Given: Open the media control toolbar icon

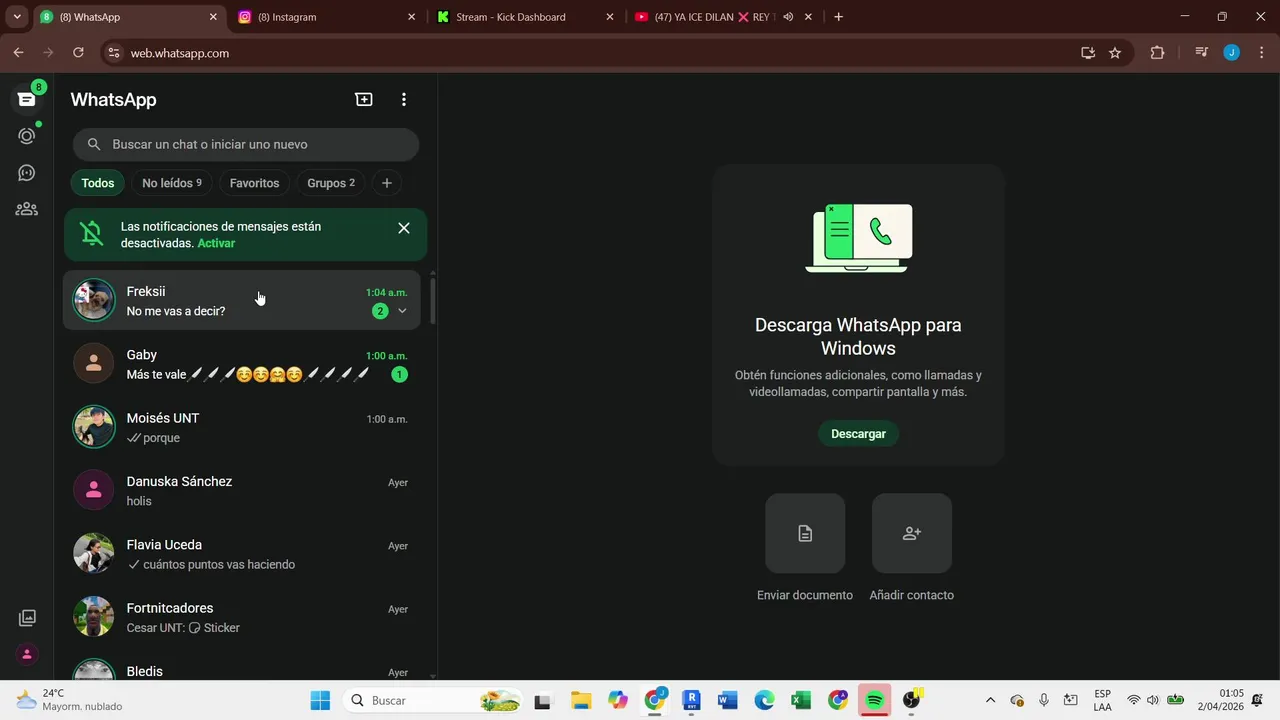Looking at the screenshot, I should (x=1202, y=53).
